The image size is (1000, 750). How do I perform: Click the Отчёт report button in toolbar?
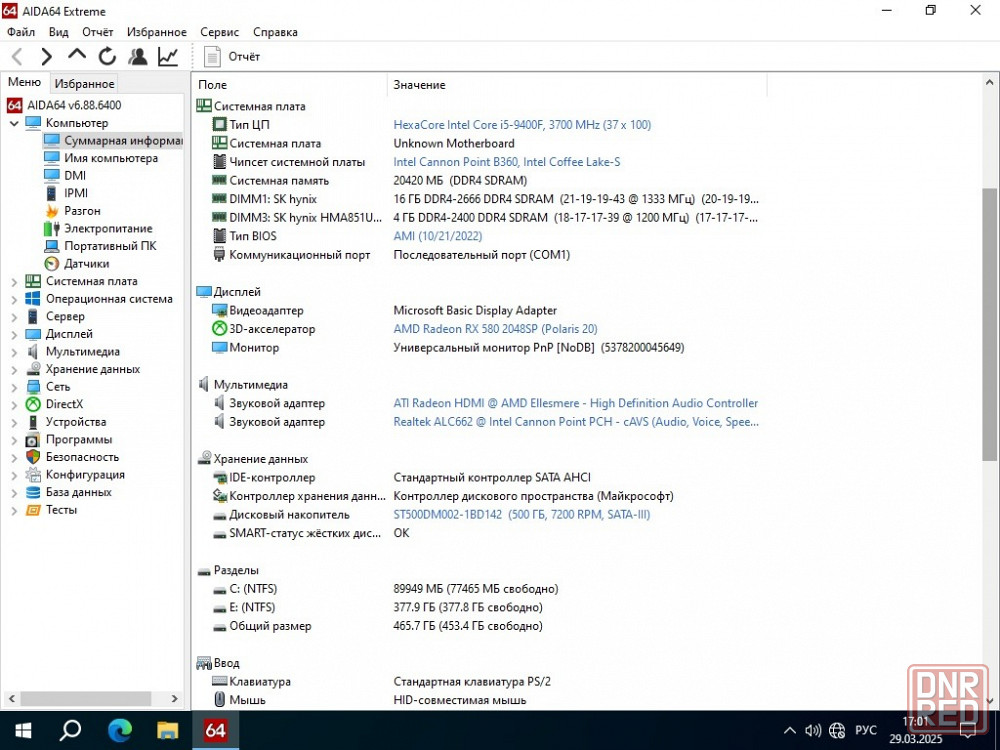(232, 57)
